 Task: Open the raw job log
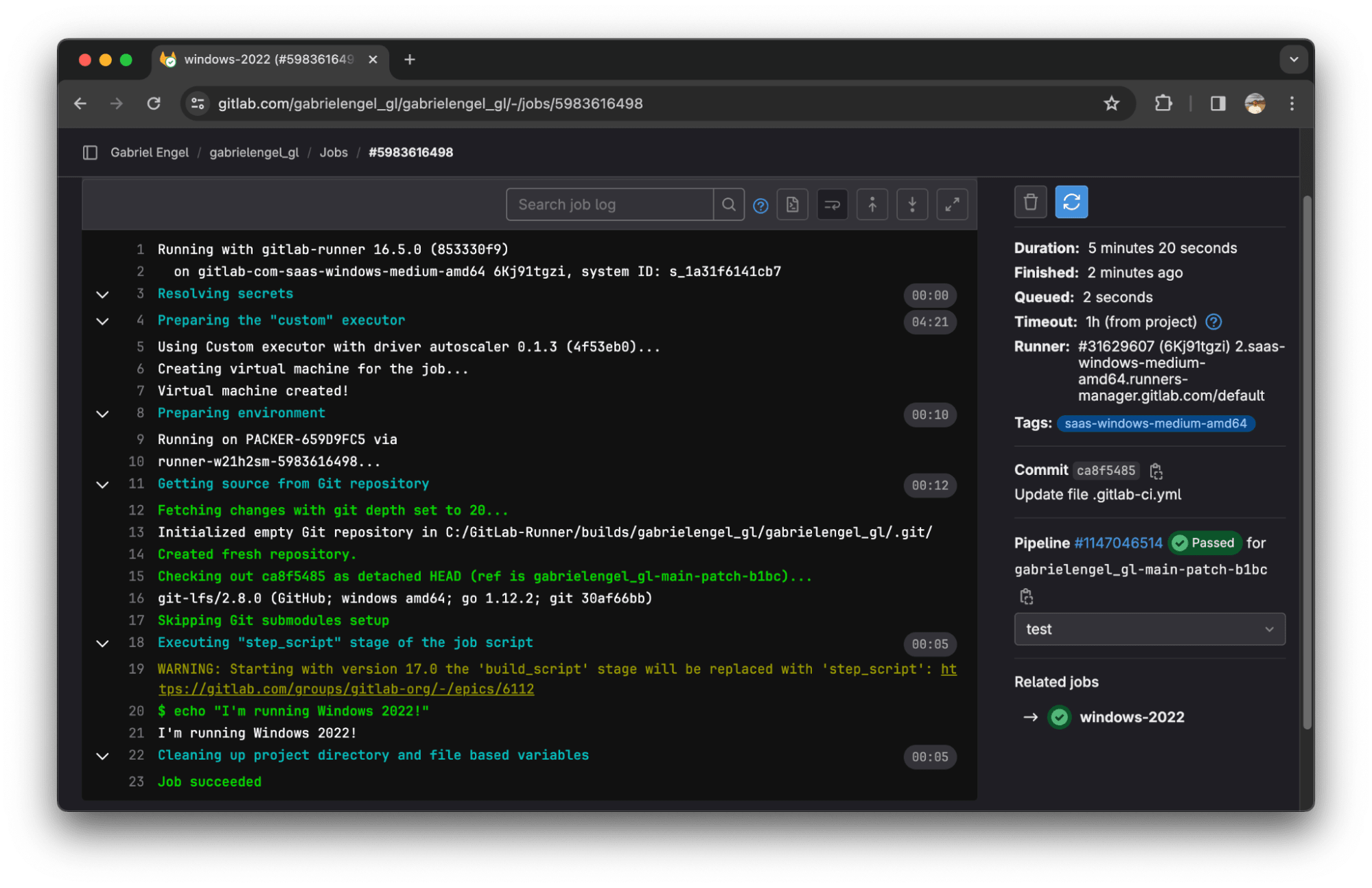[x=792, y=204]
